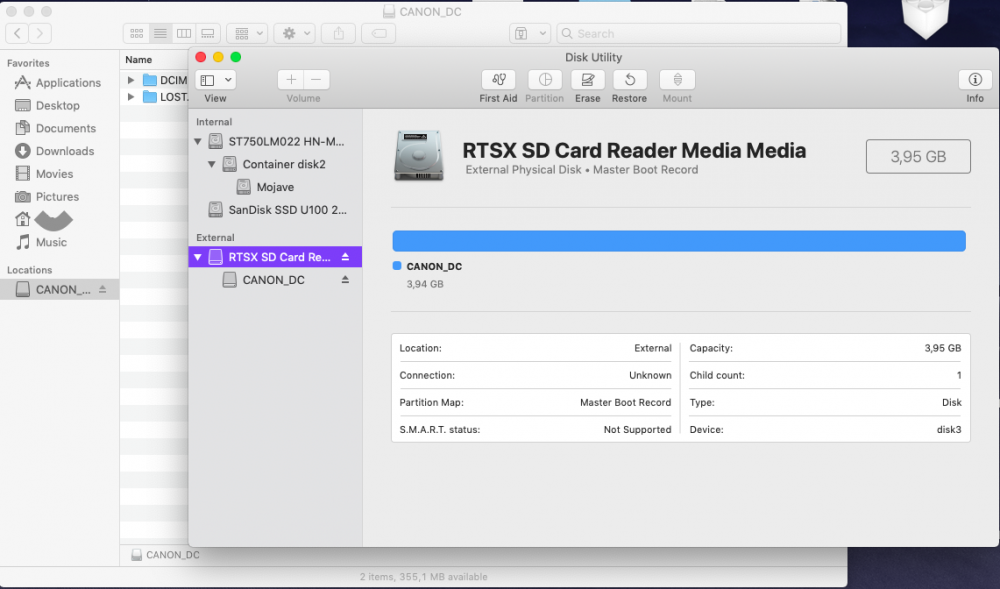The width and height of the screenshot is (1000, 589).
Task: Click the Erase toolbar icon
Action: pyautogui.click(x=587, y=80)
